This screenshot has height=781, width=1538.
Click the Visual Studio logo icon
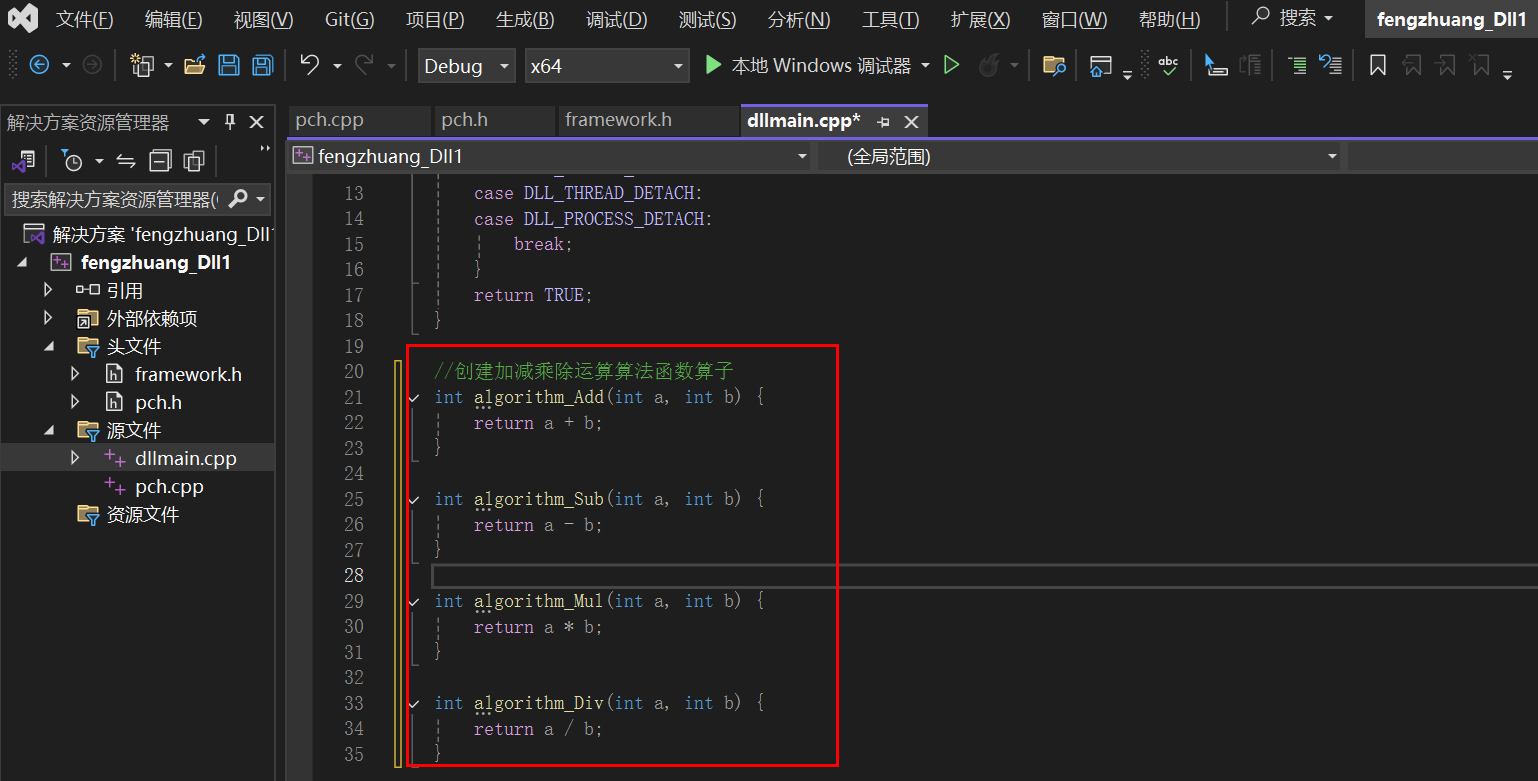23,18
